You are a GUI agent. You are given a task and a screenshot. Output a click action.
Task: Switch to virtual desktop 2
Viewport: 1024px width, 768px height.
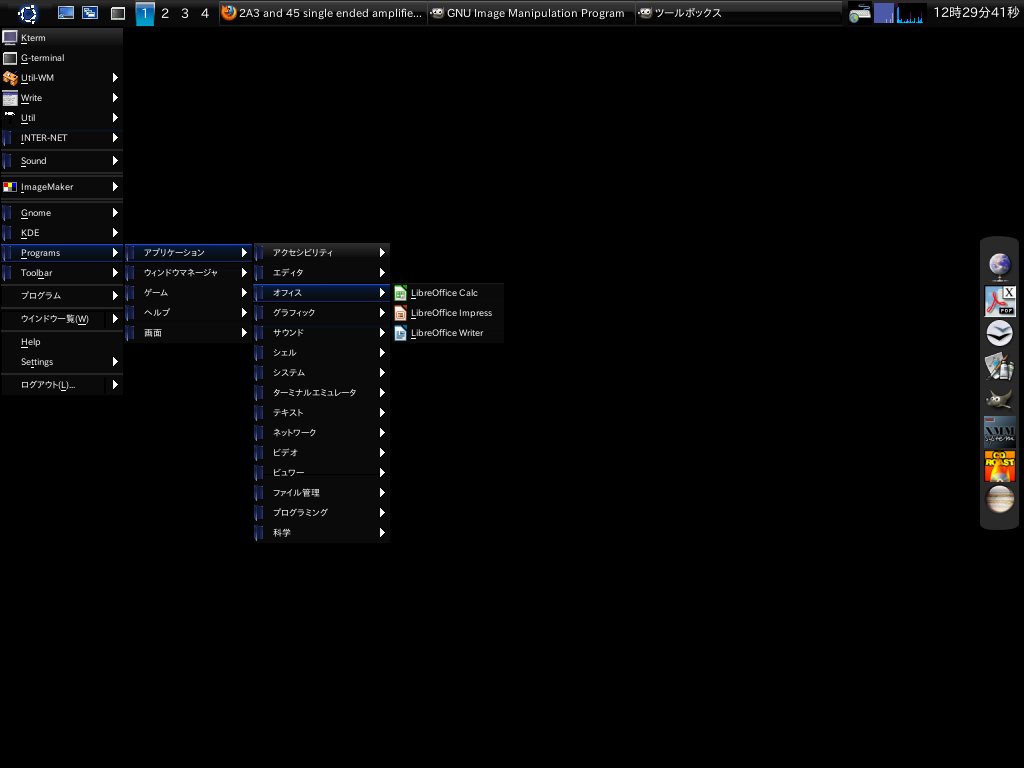pos(165,13)
